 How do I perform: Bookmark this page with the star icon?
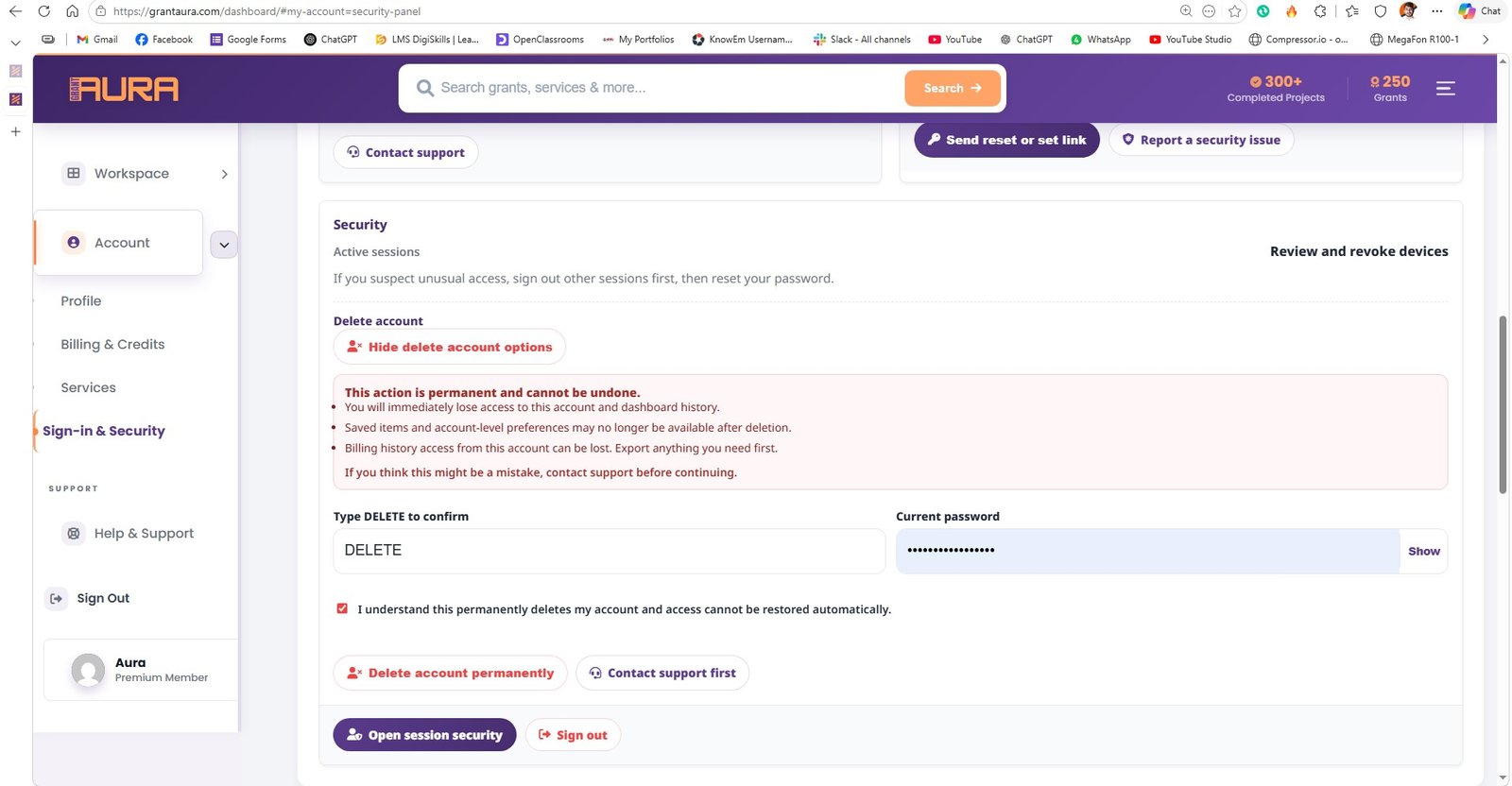(1235, 11)
